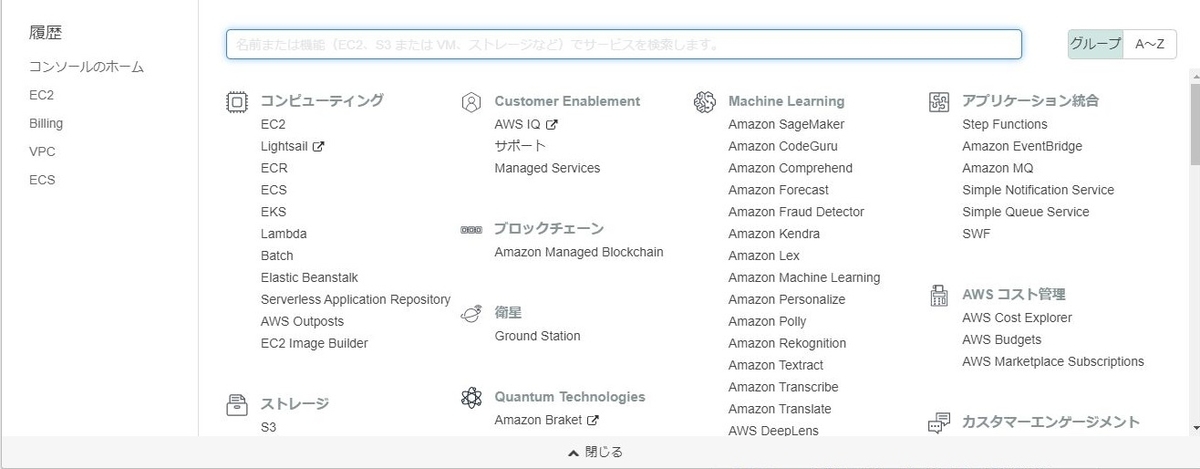Viewport: 1200px width, 469px height.
Task: Click the customer engagement category icon
Action: [939, 422]
